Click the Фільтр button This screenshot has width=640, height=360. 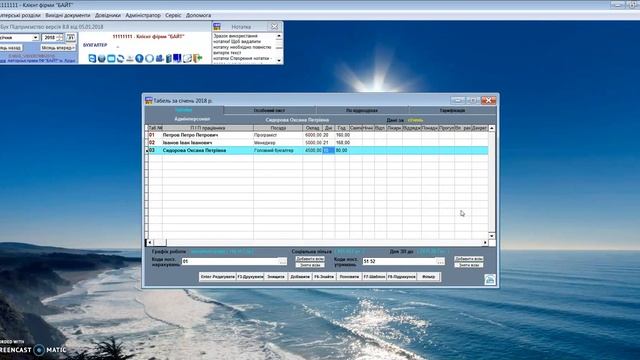point(429,277)
